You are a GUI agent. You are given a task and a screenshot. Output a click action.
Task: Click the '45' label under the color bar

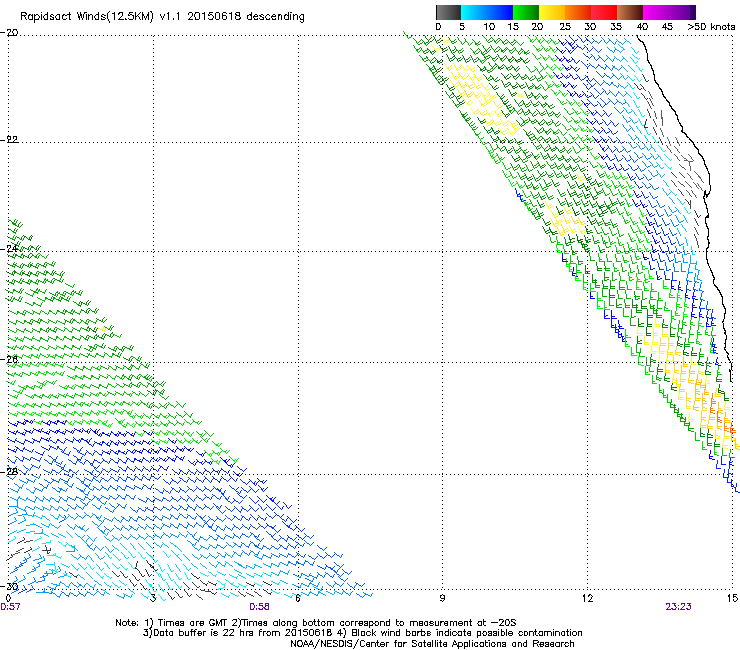pos(667,27)
